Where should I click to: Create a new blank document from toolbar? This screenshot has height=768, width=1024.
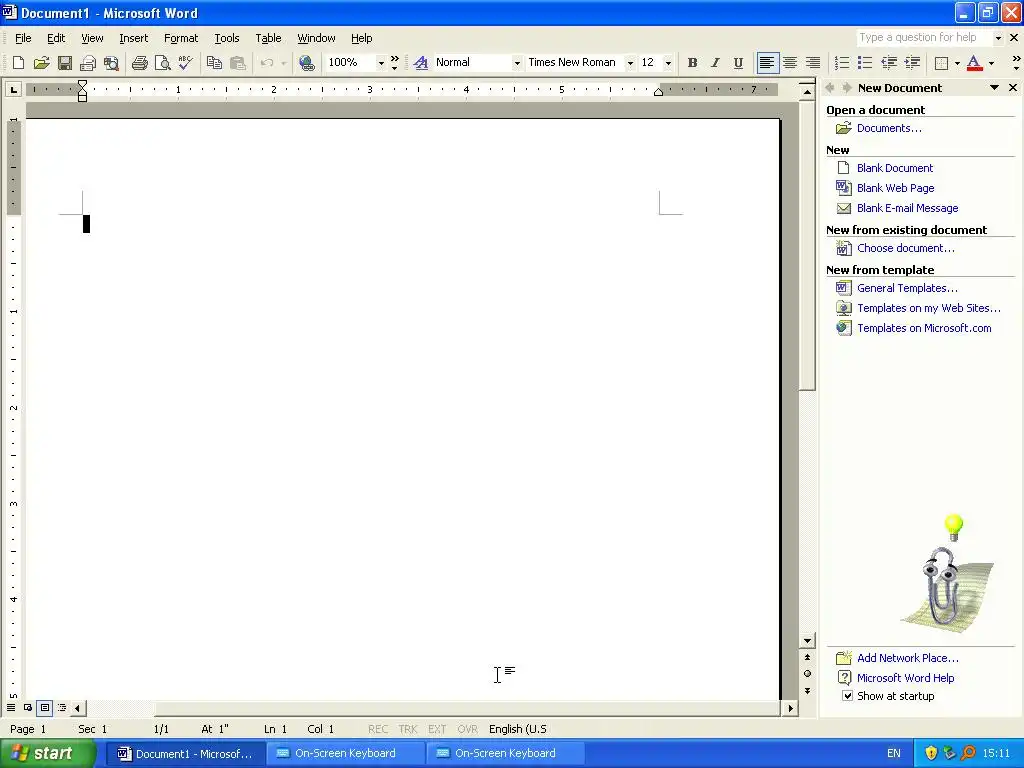pos(18,63)
